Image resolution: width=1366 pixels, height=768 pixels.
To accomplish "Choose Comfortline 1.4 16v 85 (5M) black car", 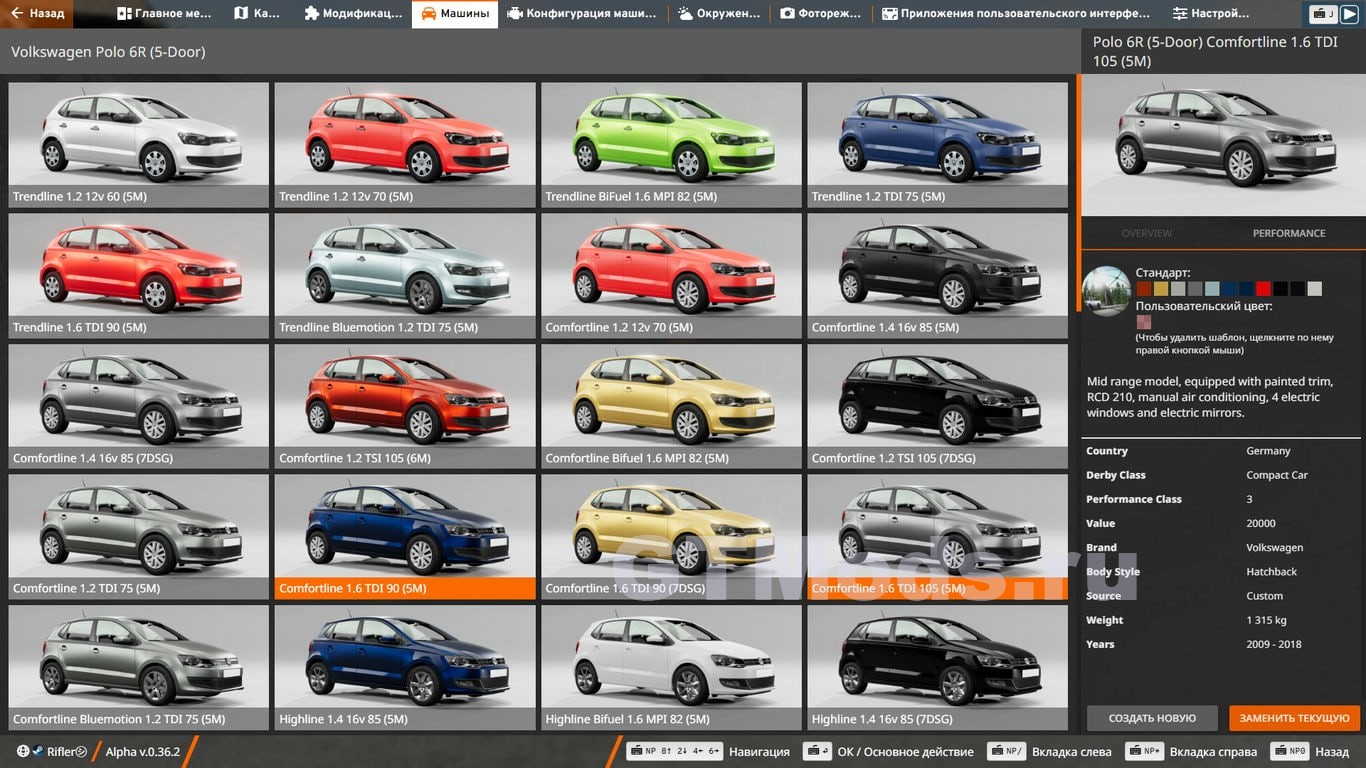I will (x=938, y=275).
